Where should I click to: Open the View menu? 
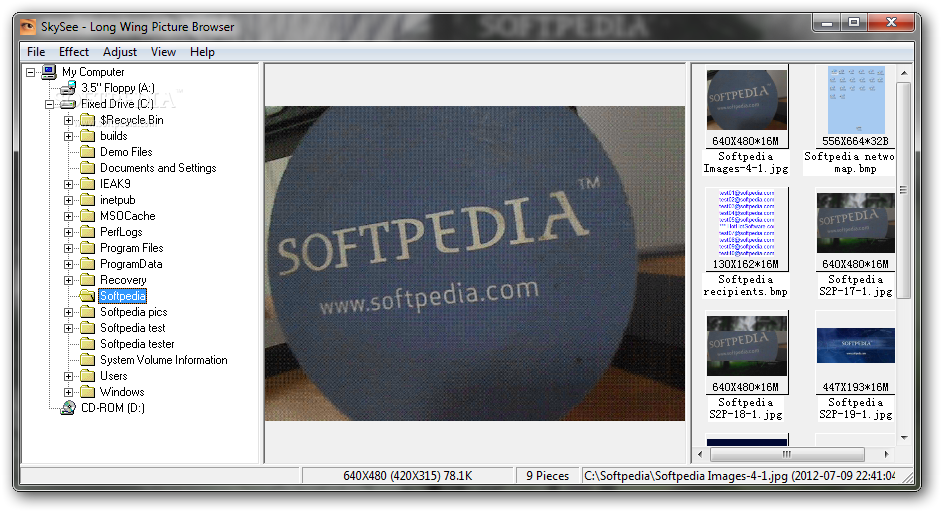163,52
